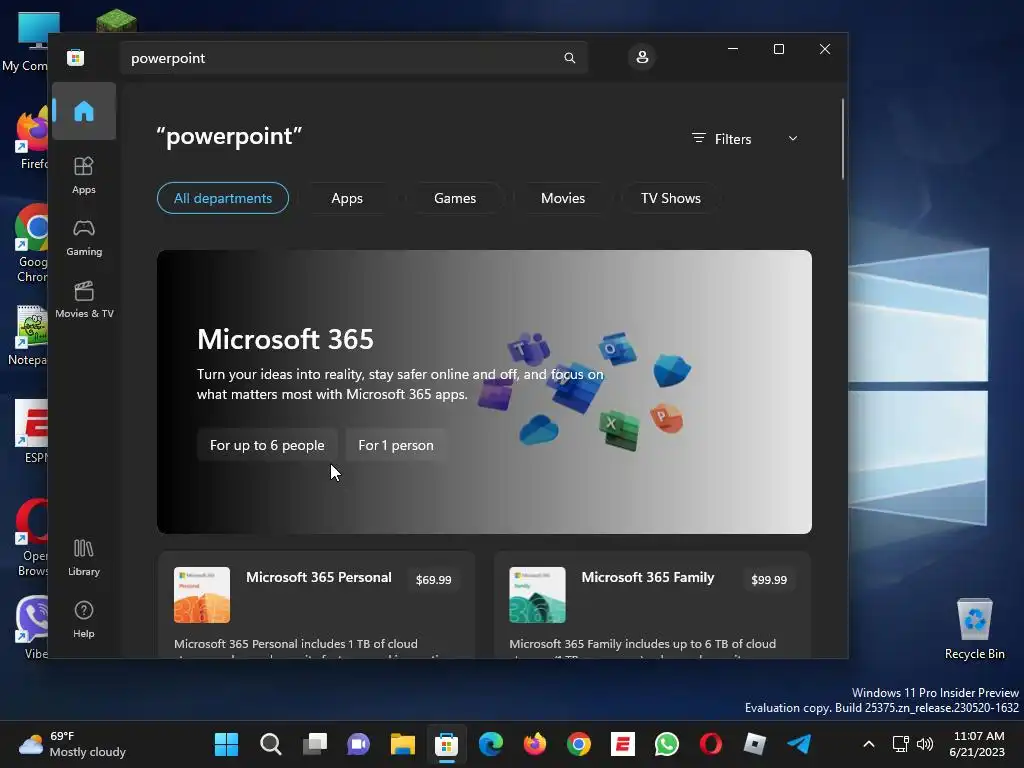The width and height of the screenshot is (1024, 768).
Task: Click the volume tray icon
Action: (x=925, y=744)
